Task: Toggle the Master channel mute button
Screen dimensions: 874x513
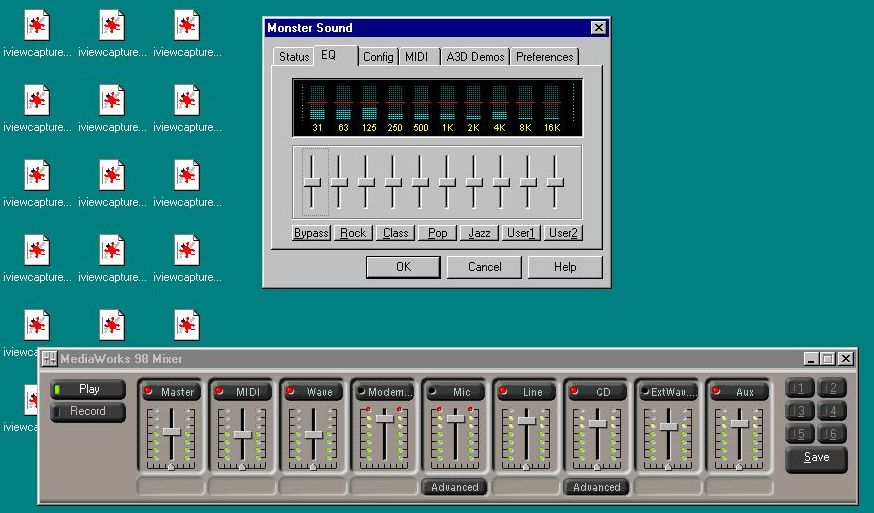Action: pyautogui.click(x=172, y=391)
